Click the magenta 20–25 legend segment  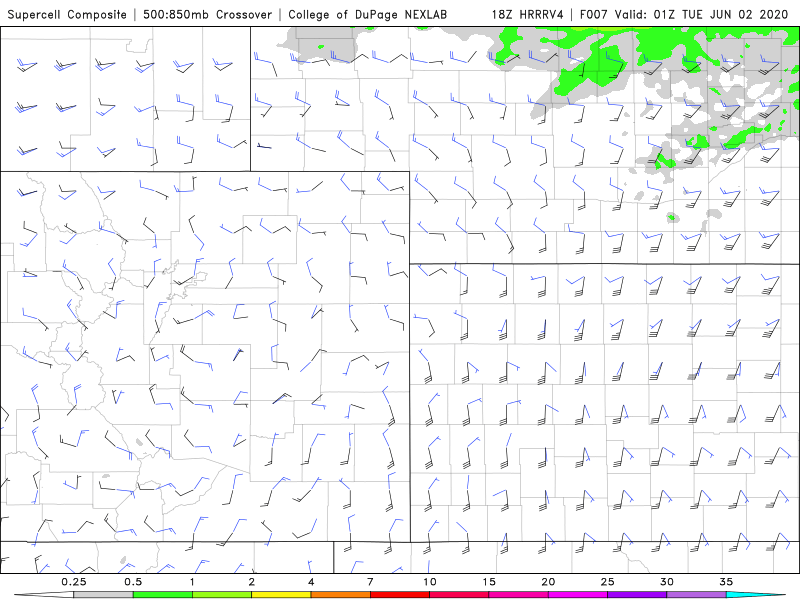578,595
